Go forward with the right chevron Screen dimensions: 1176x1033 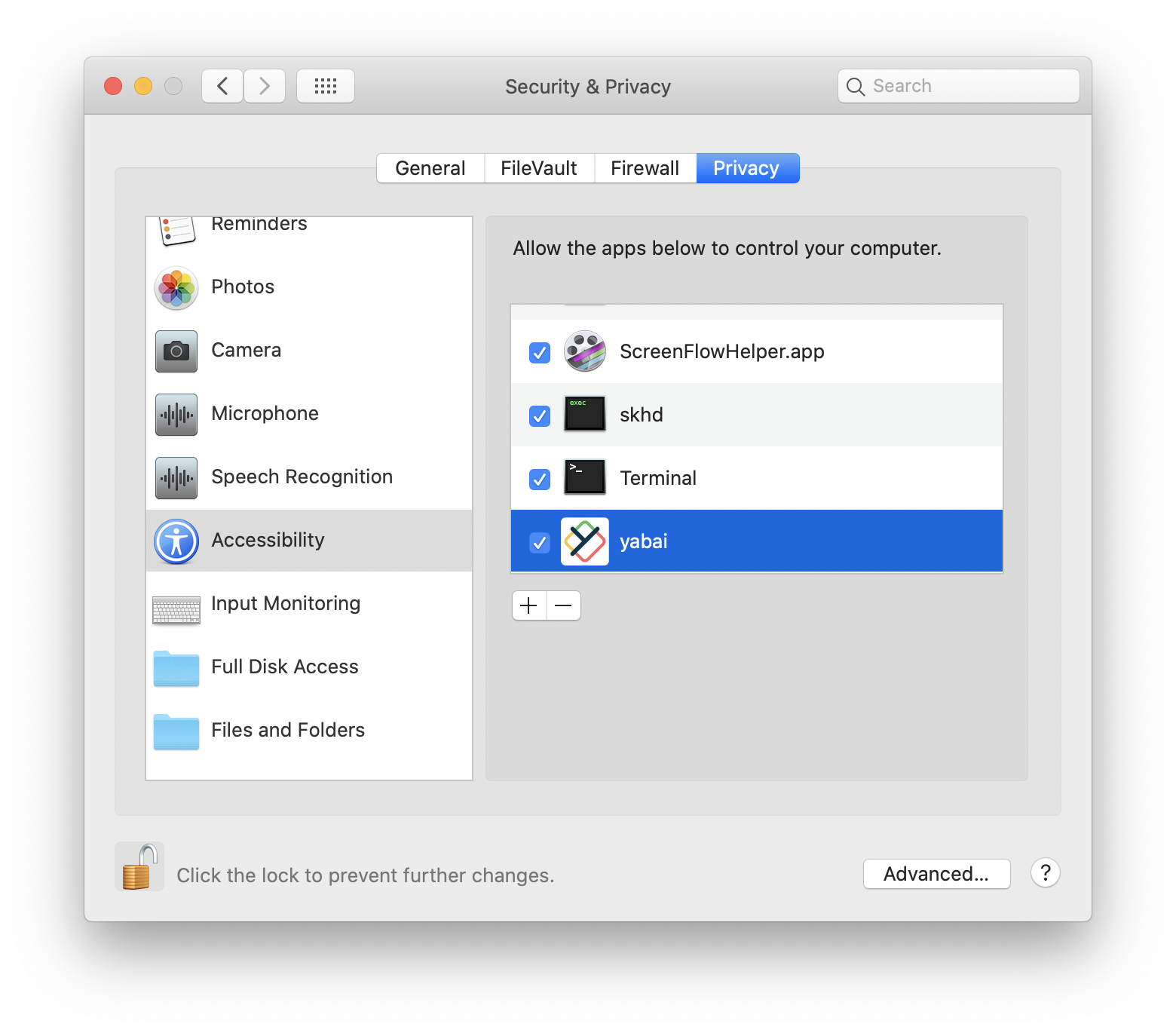(265, 86)
